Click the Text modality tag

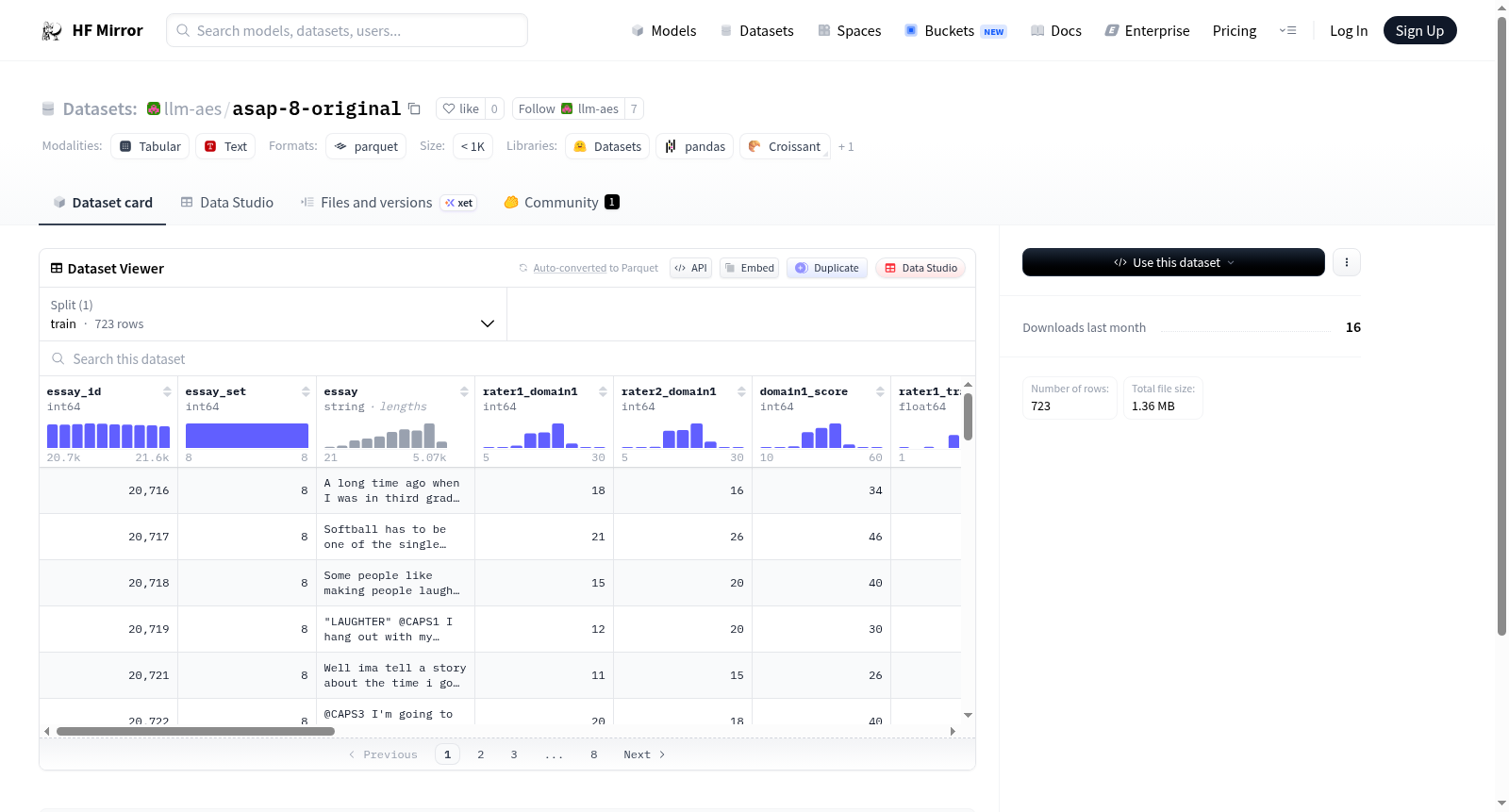point(225,146)
